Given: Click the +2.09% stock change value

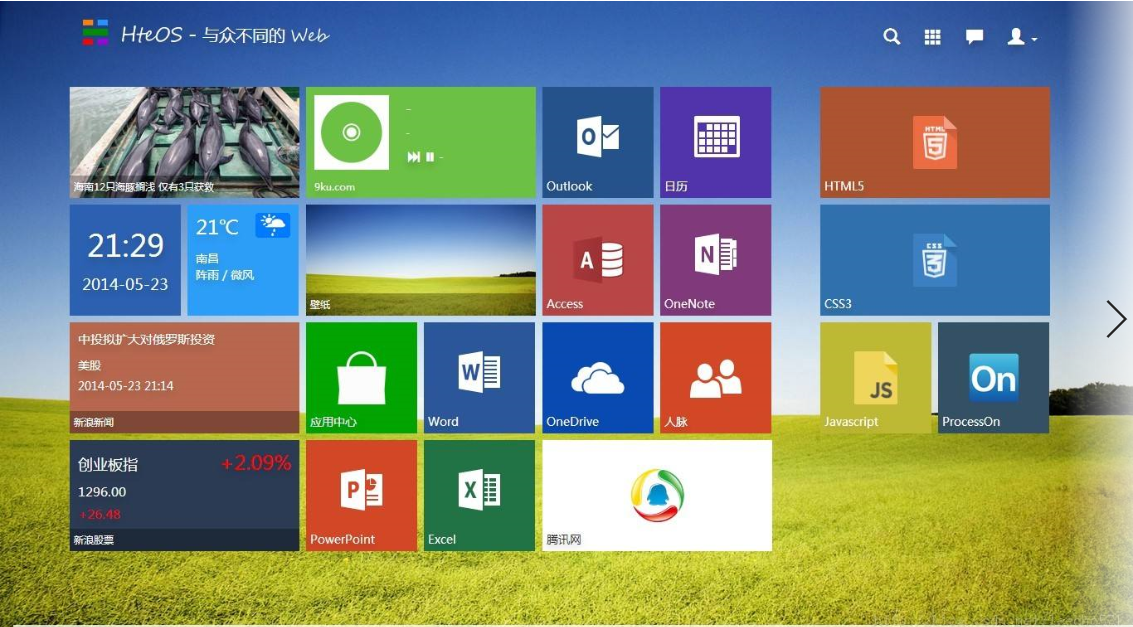Looking at the screenshot, I should click(256, 463).
